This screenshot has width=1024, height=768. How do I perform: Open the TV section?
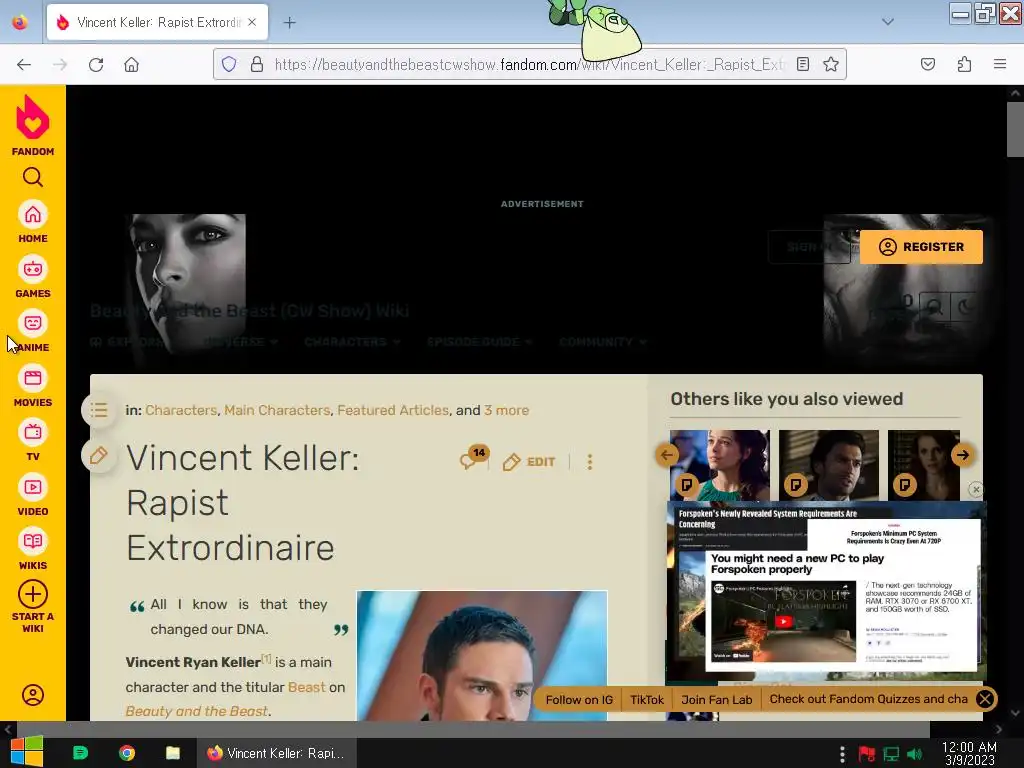(x=33, y=440)
